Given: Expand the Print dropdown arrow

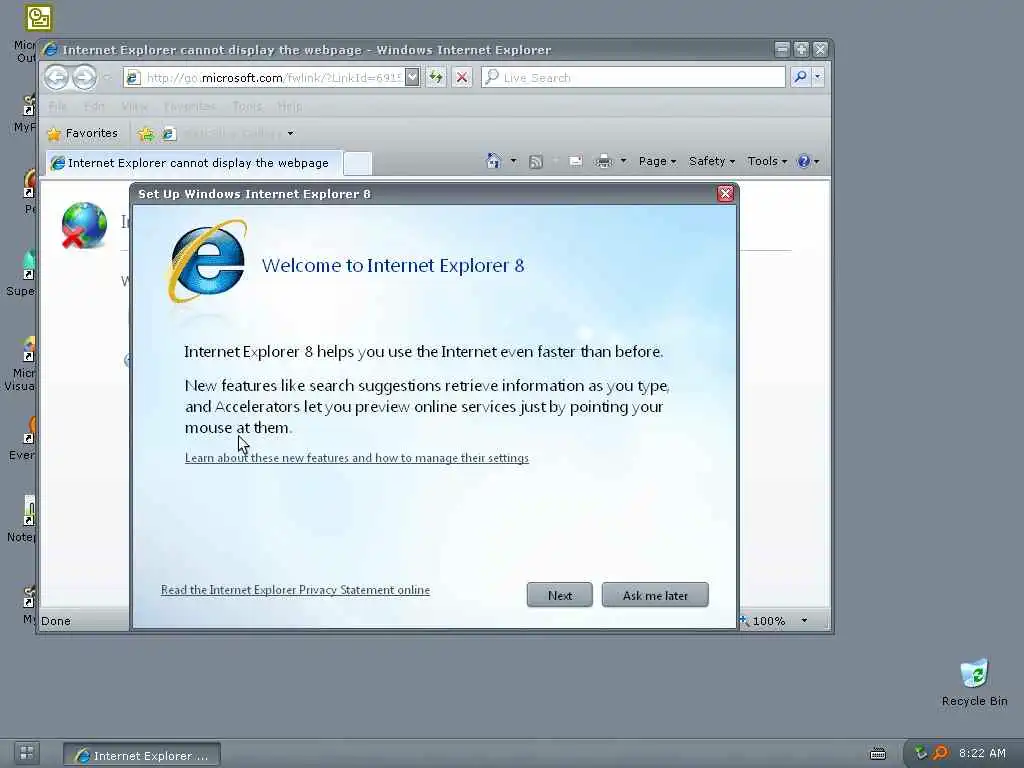Looking at the screenshot, I should (x=623, y=161).
